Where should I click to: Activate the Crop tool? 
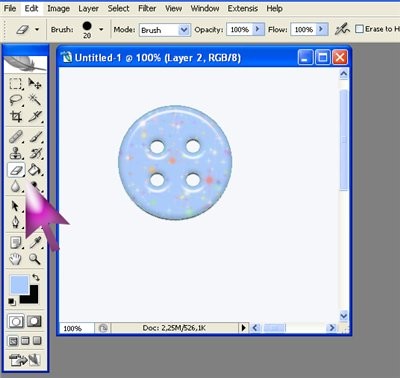[x=15, y=116]
